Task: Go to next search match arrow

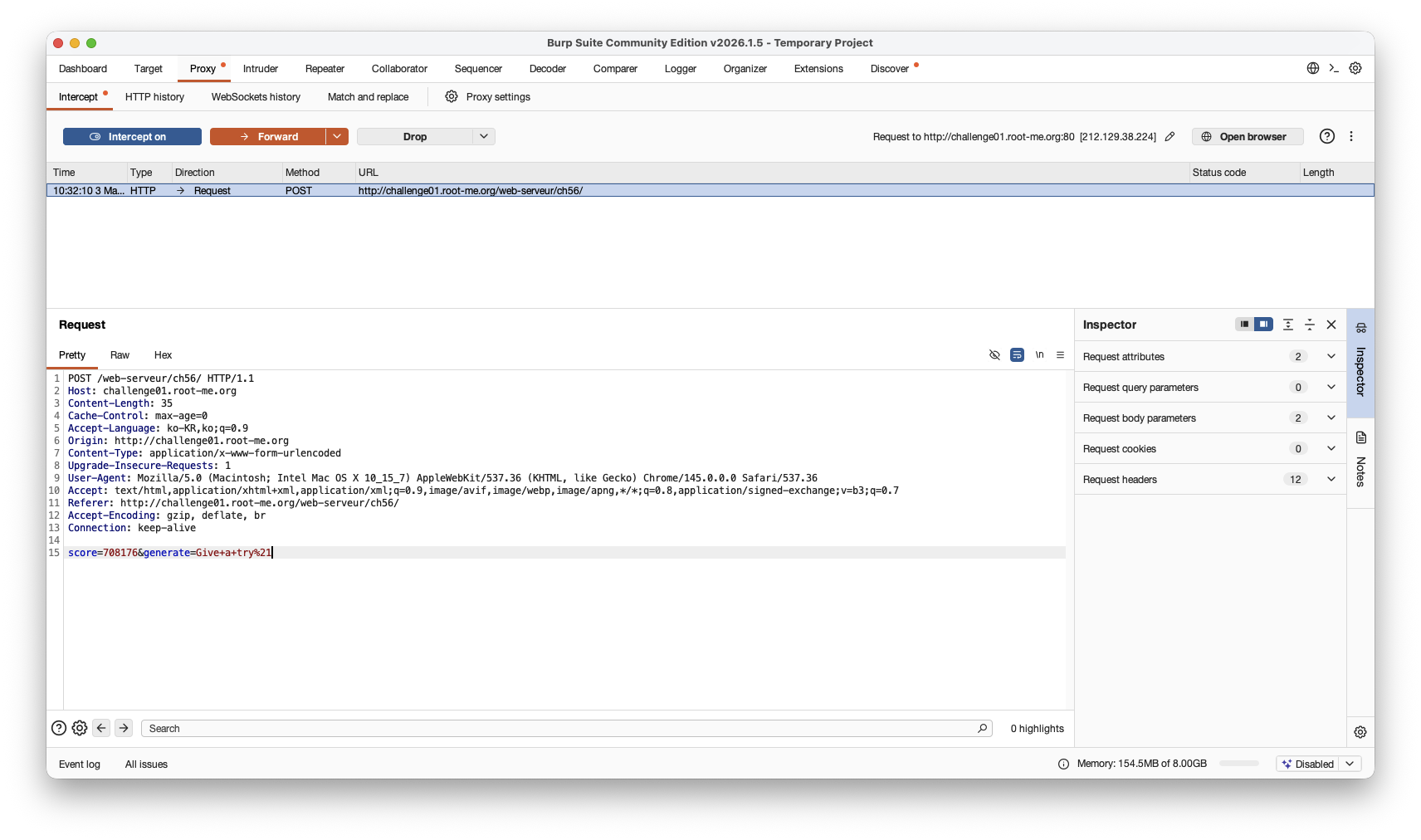Action: pyautogui.click(x=124, y=728)
